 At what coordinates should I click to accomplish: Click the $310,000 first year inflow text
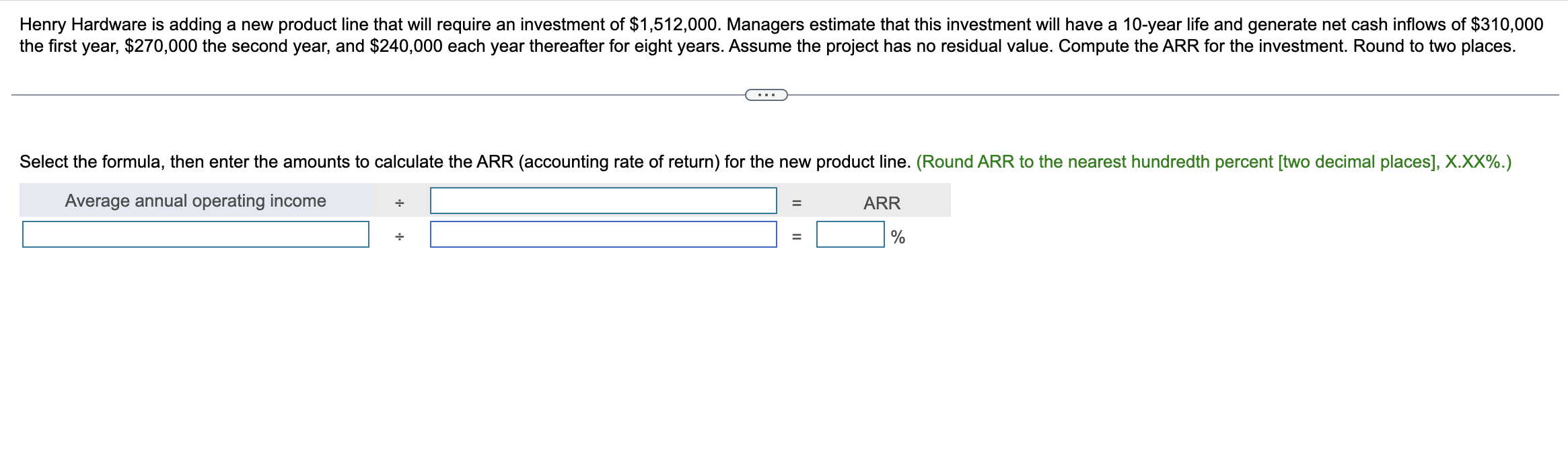point(1507,24)
